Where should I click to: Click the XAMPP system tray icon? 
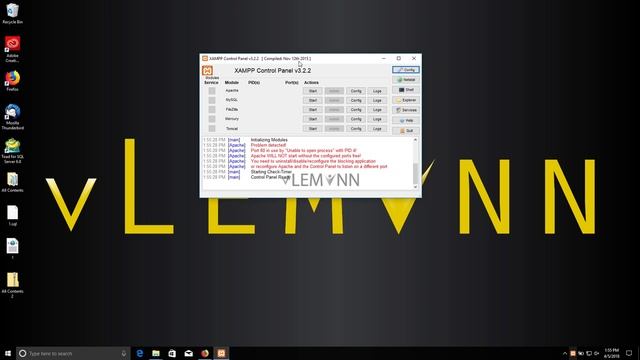pyautogui.click(x=573, y=353)
